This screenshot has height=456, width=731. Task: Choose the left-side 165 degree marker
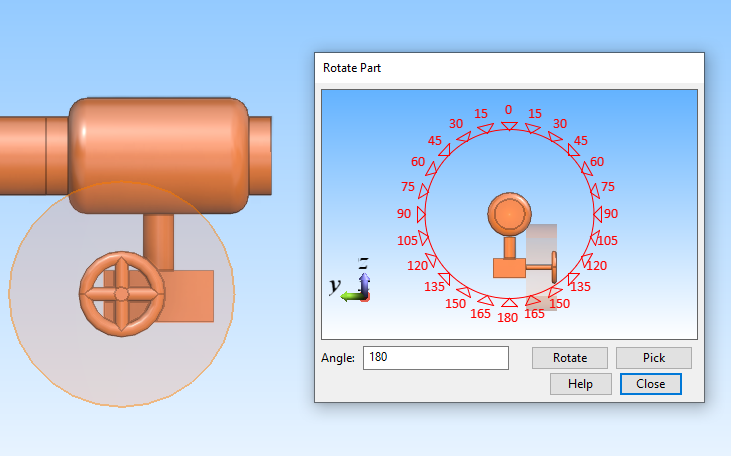[x=485, y=300]
